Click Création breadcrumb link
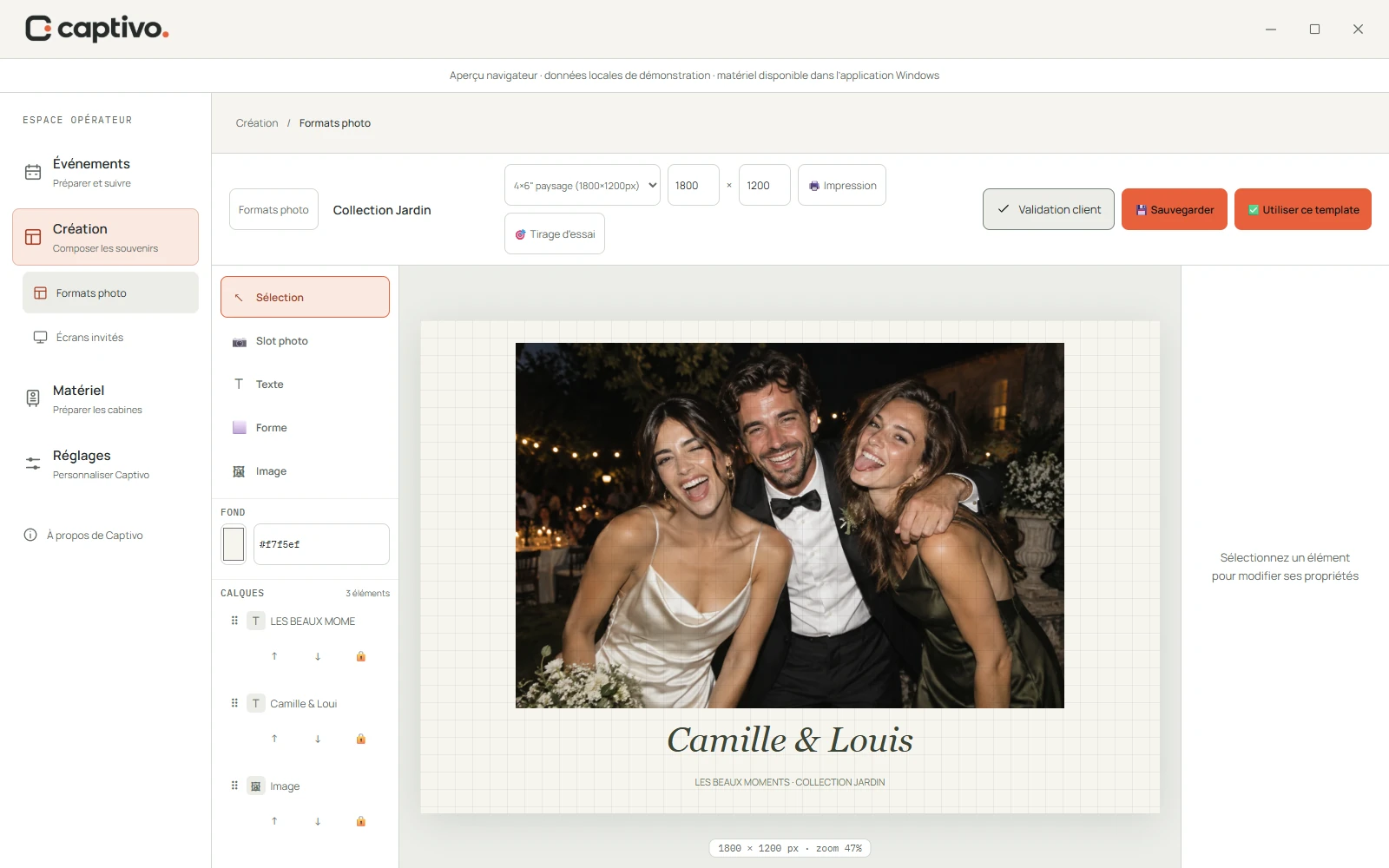This screenshot has width=1389, height=868. pyautogui.click(x=257, y=123)
